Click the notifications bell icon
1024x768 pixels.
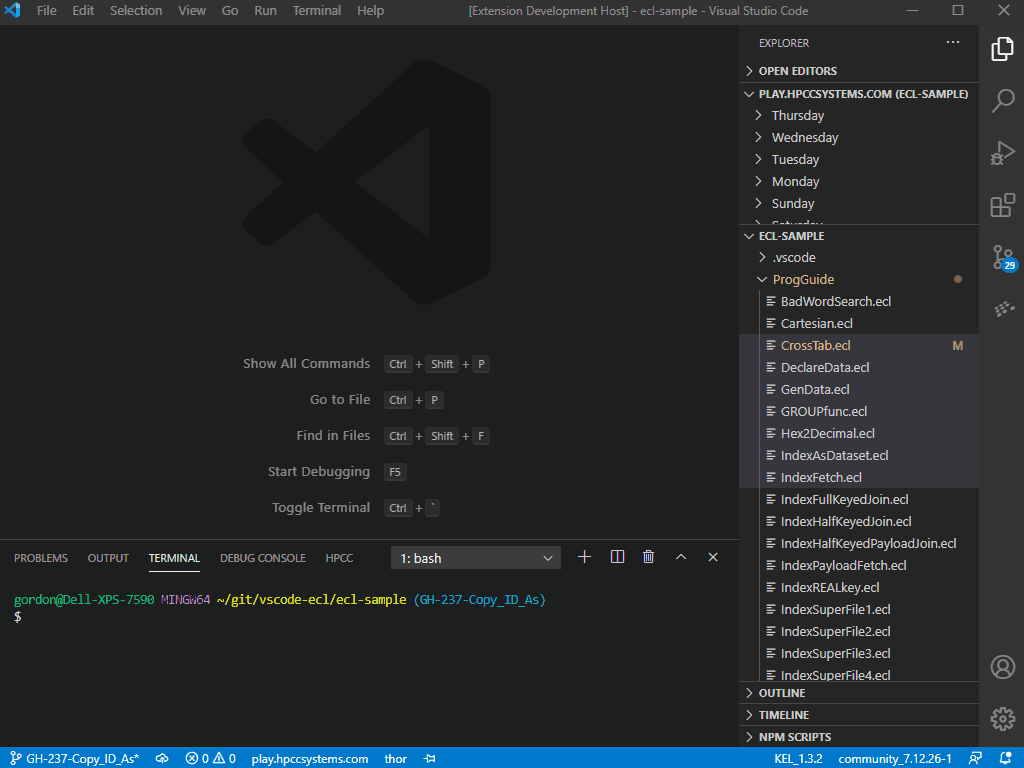coord(1005,758)
